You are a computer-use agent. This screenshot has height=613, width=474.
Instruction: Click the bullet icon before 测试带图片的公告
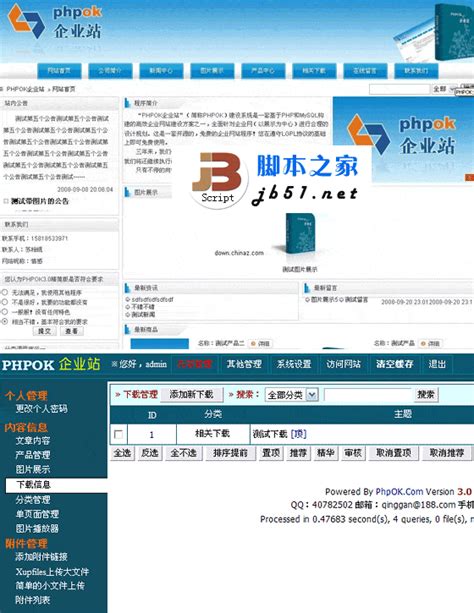click(x=5, y=201)
